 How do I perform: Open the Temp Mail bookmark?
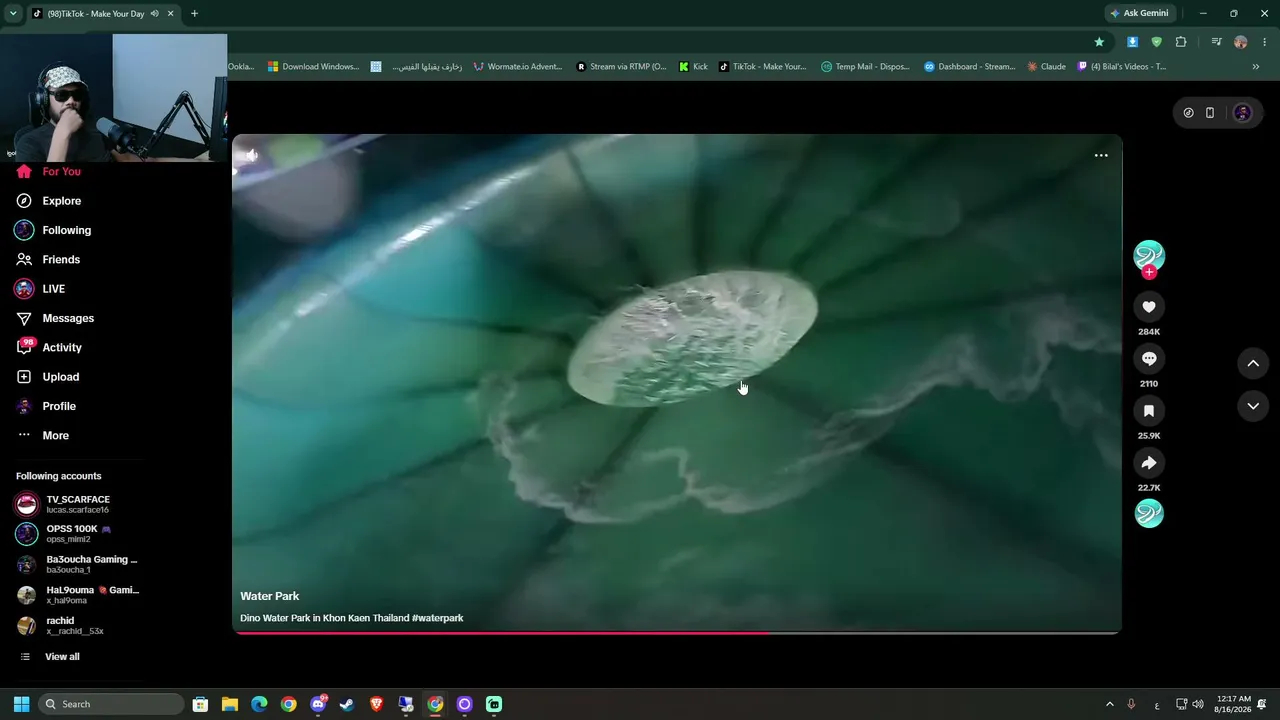[x=866, y=67]
